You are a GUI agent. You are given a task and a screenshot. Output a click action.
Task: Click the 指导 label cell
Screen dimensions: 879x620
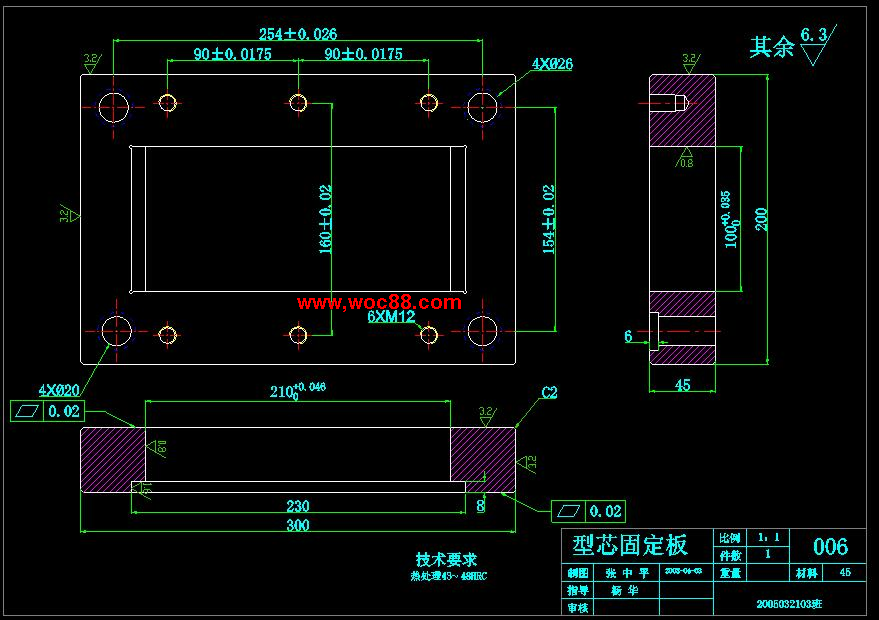click(578, 590)
